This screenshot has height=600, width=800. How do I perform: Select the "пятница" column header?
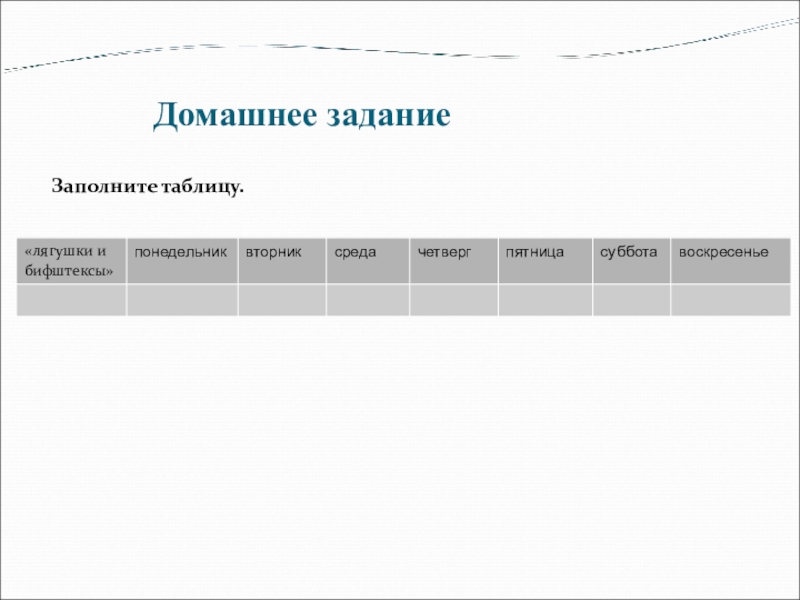[x=545, y=261]
